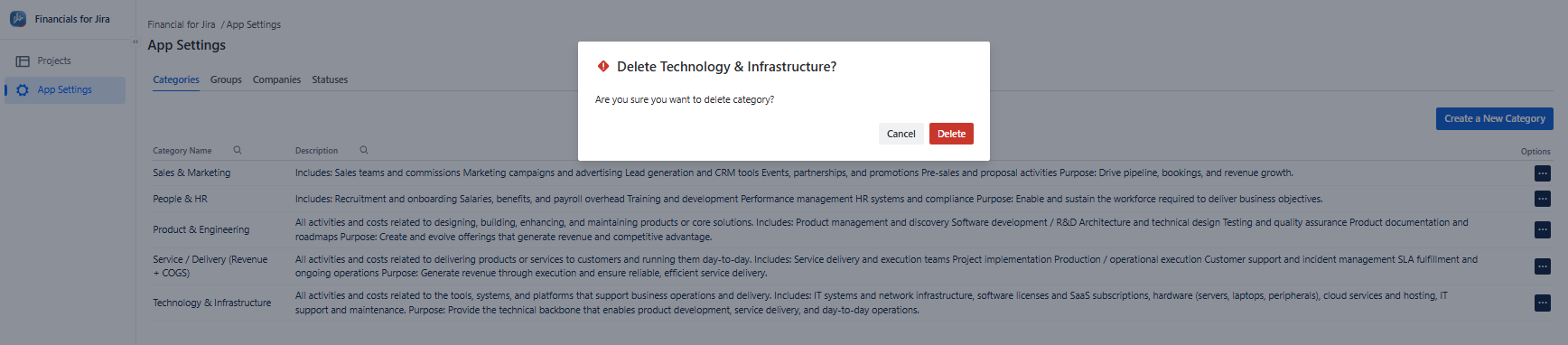Select the Technology & Infrastructure category name
The height and width of the screenshot is (345, 1568).
tap(211, 303)
